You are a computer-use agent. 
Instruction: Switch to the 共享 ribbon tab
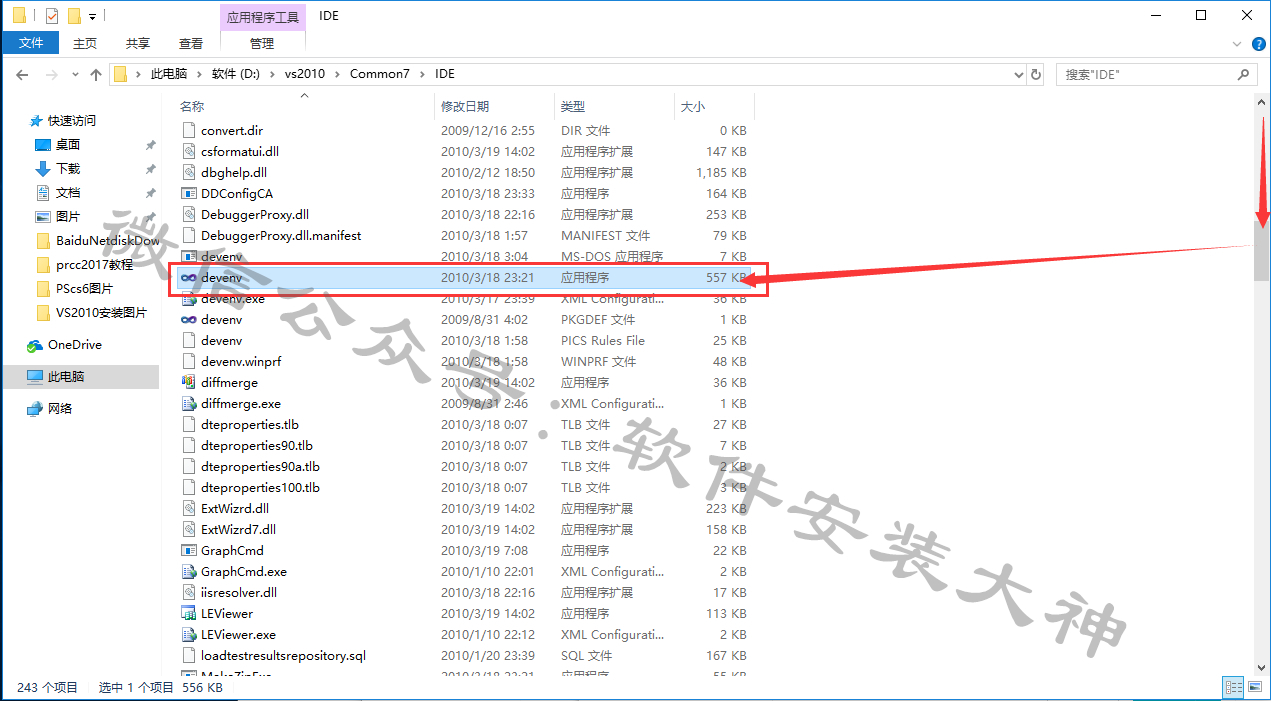[x=138, y=43]
